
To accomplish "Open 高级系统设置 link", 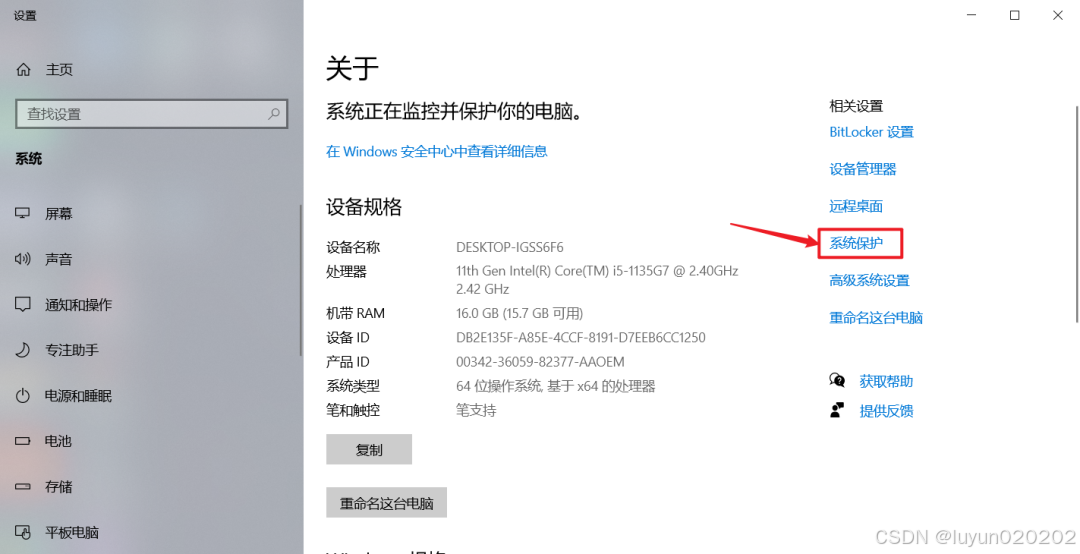I will (x=869, y=280).
